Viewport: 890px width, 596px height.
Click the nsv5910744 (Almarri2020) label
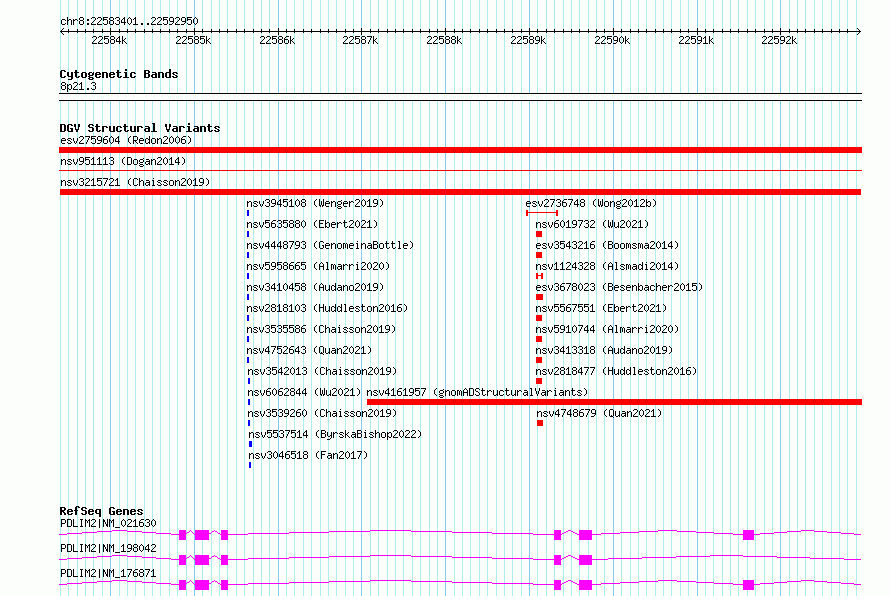coord(607,329)
